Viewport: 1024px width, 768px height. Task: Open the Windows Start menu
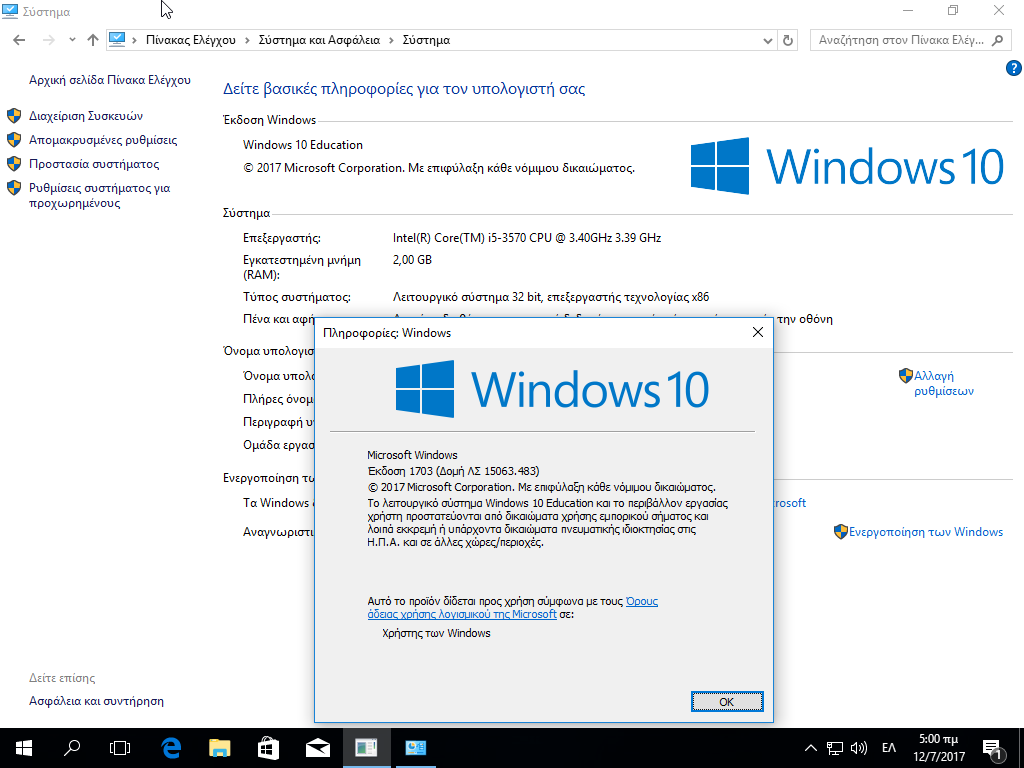click(24, 748)
